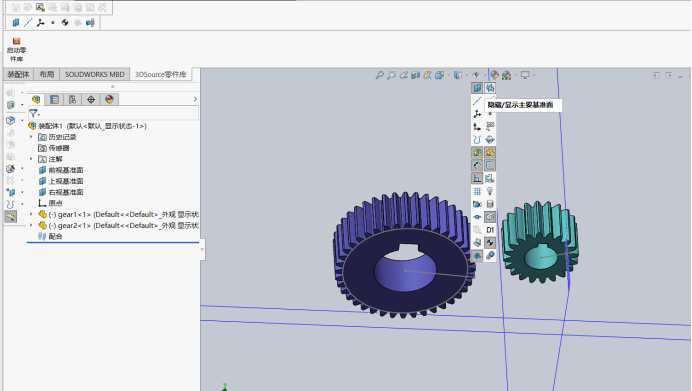Screen dimensions: 692x391
Task: Click the Previous View icon
Action: coord(403,75)
